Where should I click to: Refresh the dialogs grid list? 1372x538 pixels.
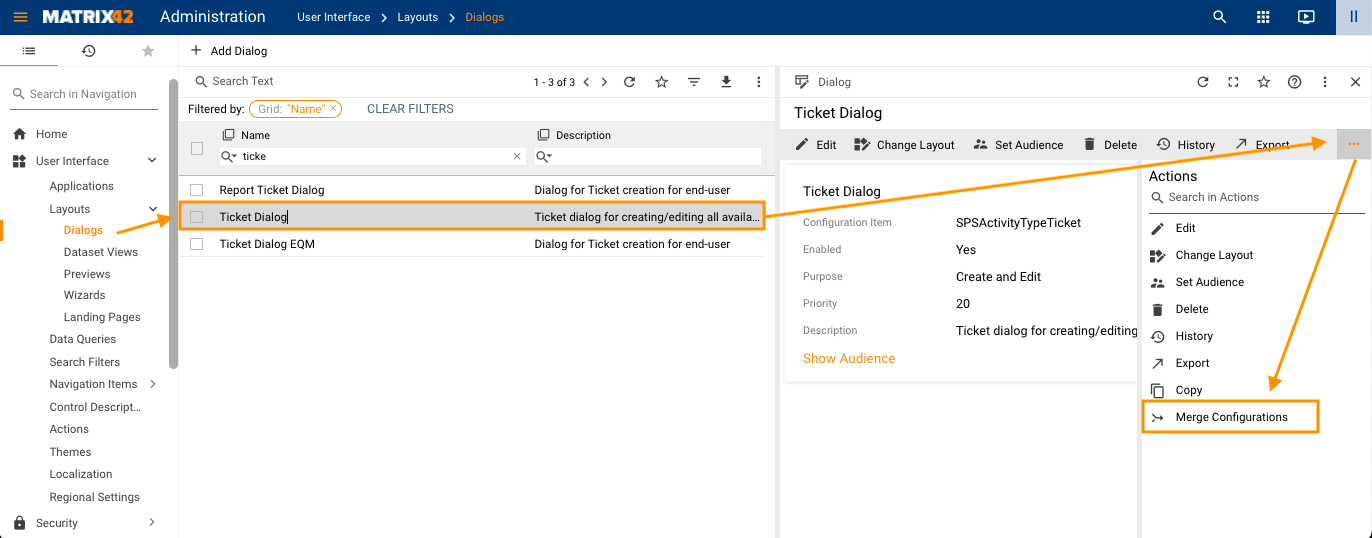point(629,82)
